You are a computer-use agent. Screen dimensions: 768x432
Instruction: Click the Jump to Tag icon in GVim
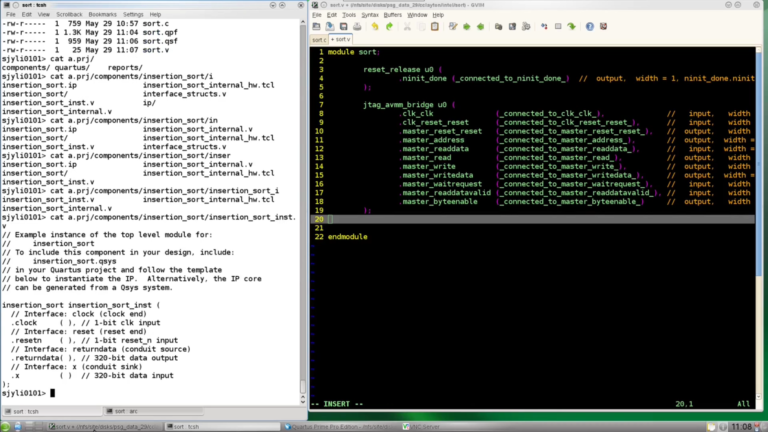572,26
